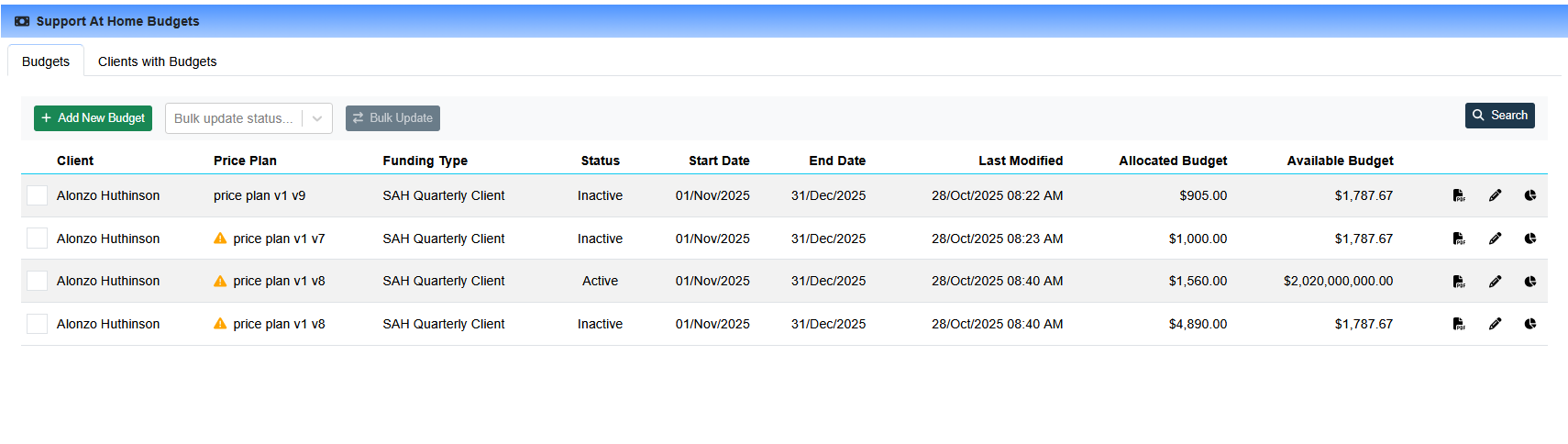Open pie chart for price plan v1 v9
The width and height of the screenshot is (1568, 444).
pyautogui.click(x=1530, y=195)
